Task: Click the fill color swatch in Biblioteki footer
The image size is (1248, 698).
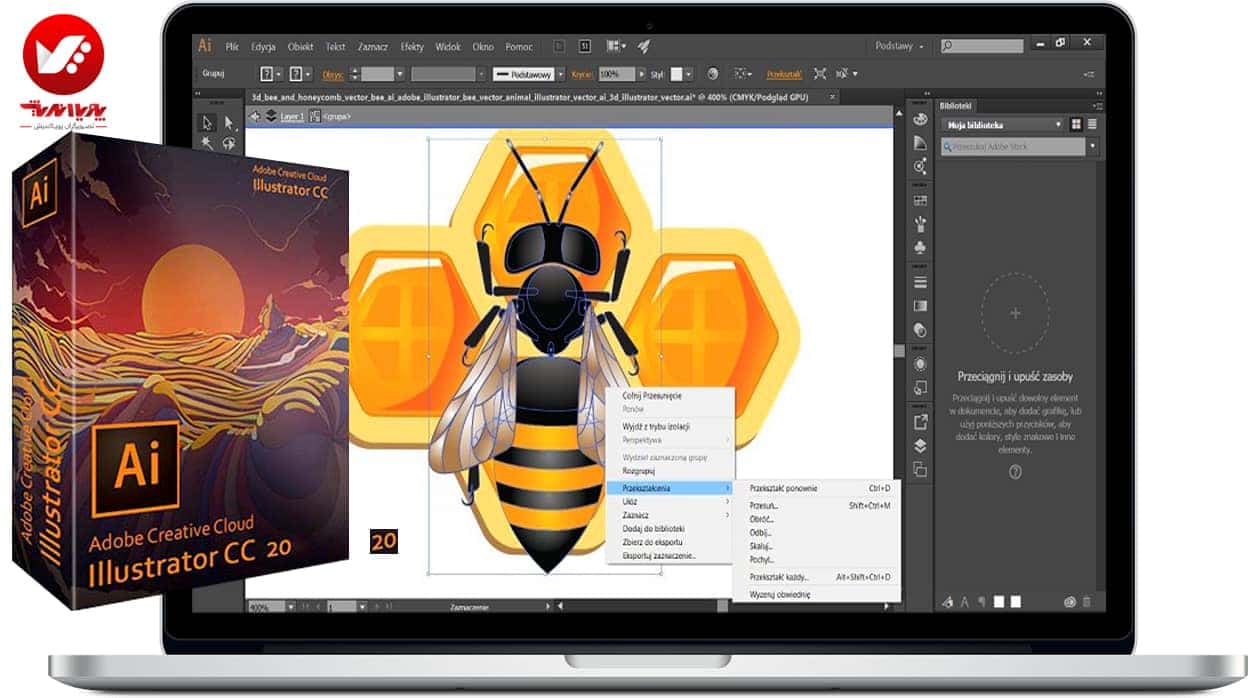Action: (998, 602)
